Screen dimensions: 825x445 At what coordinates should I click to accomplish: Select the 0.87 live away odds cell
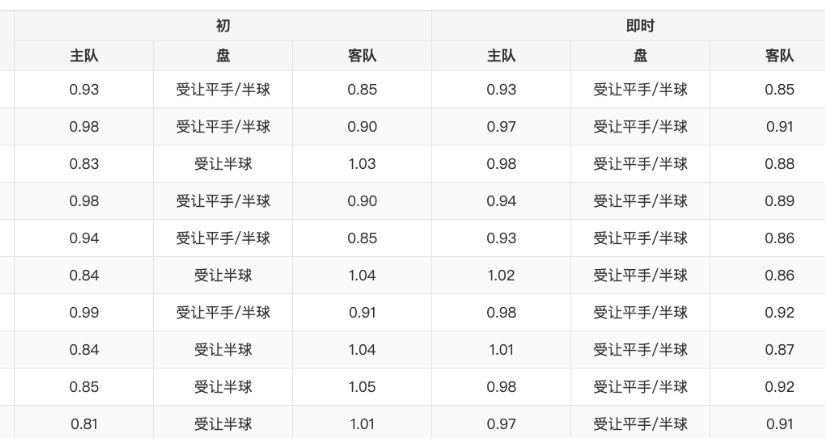(779, 349)
